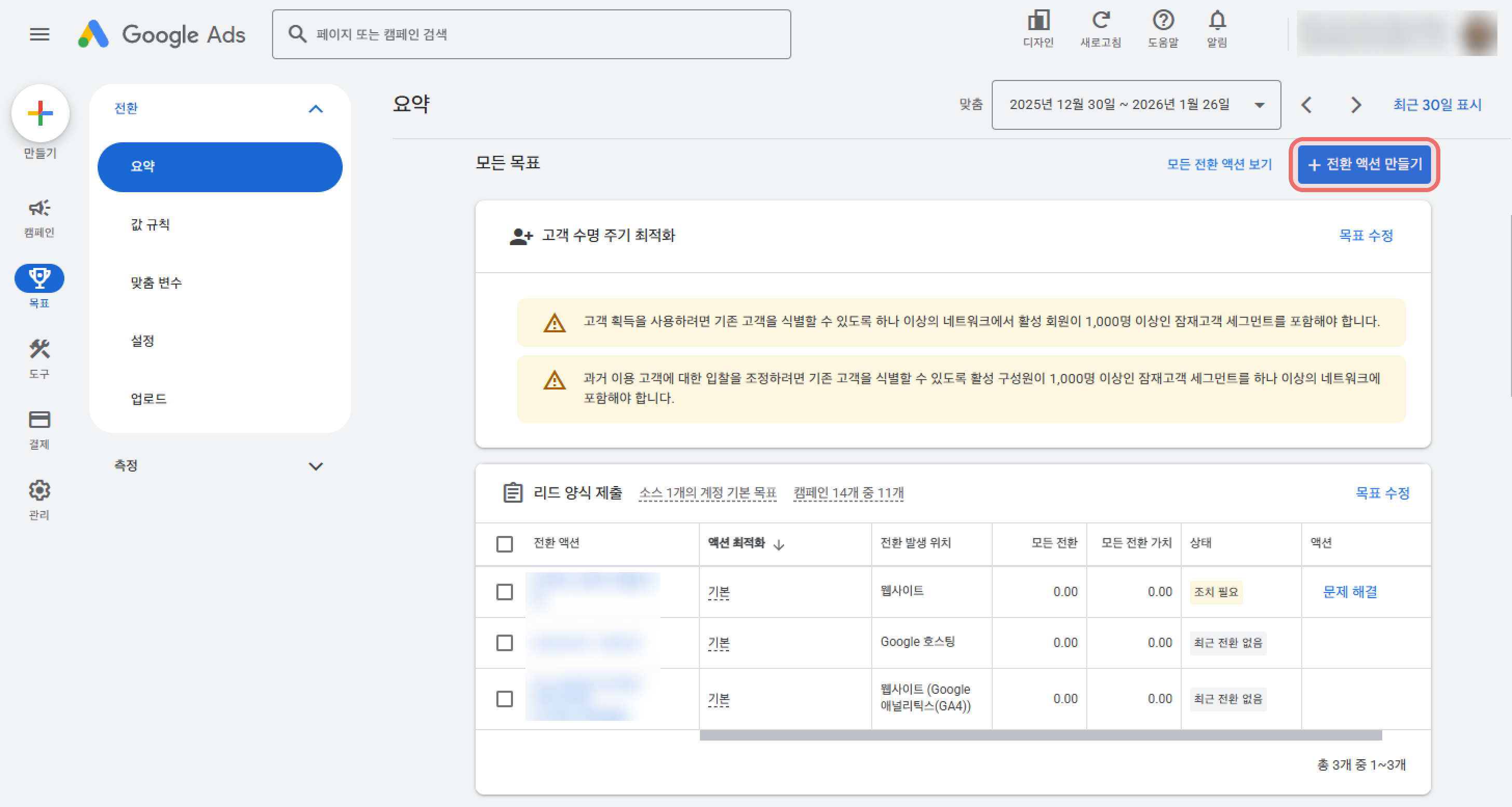Image resolution: width=1512 pixels, height=807 pixels.
Task: Expand the 측정 section
Action: (x=316, y=466)
